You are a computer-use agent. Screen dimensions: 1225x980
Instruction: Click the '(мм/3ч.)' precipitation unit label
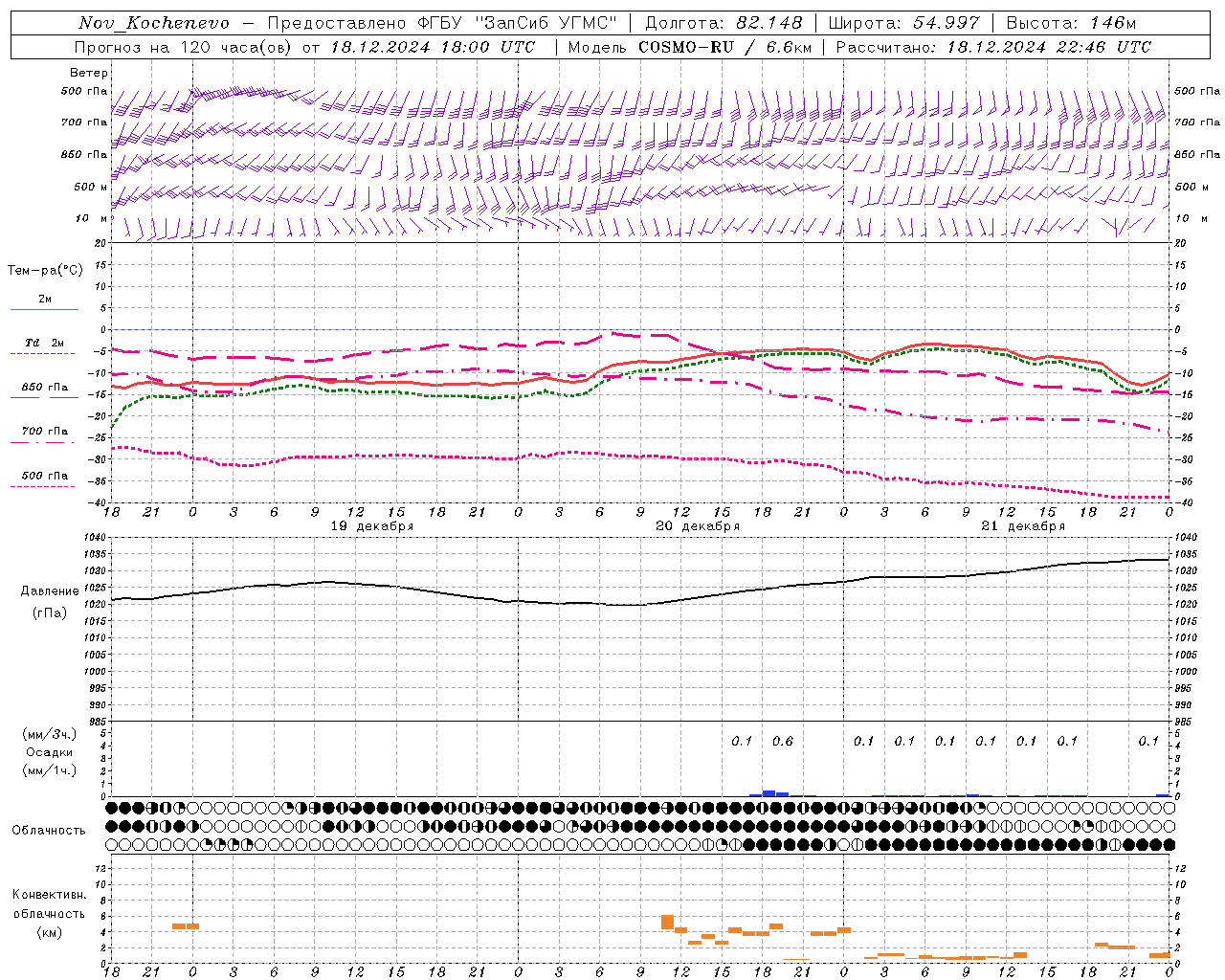pyautogui.click(x=50, y=734)
